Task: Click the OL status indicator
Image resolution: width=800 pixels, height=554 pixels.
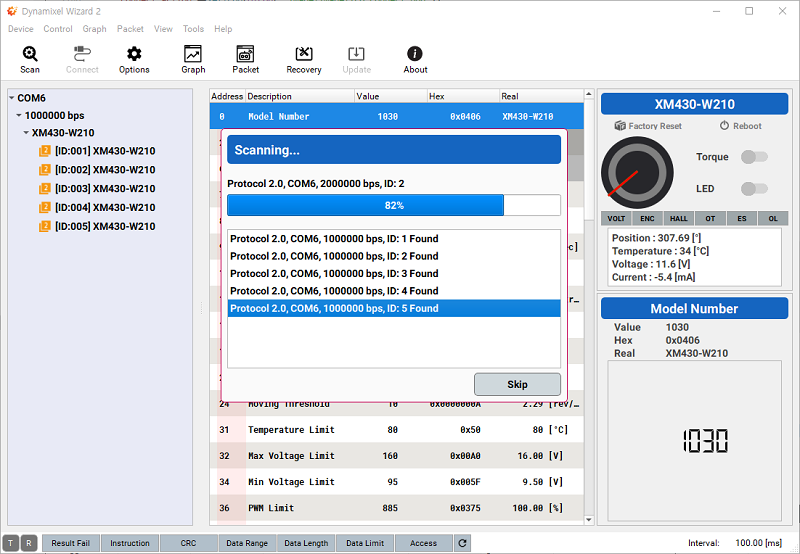Action: point(773,218)
